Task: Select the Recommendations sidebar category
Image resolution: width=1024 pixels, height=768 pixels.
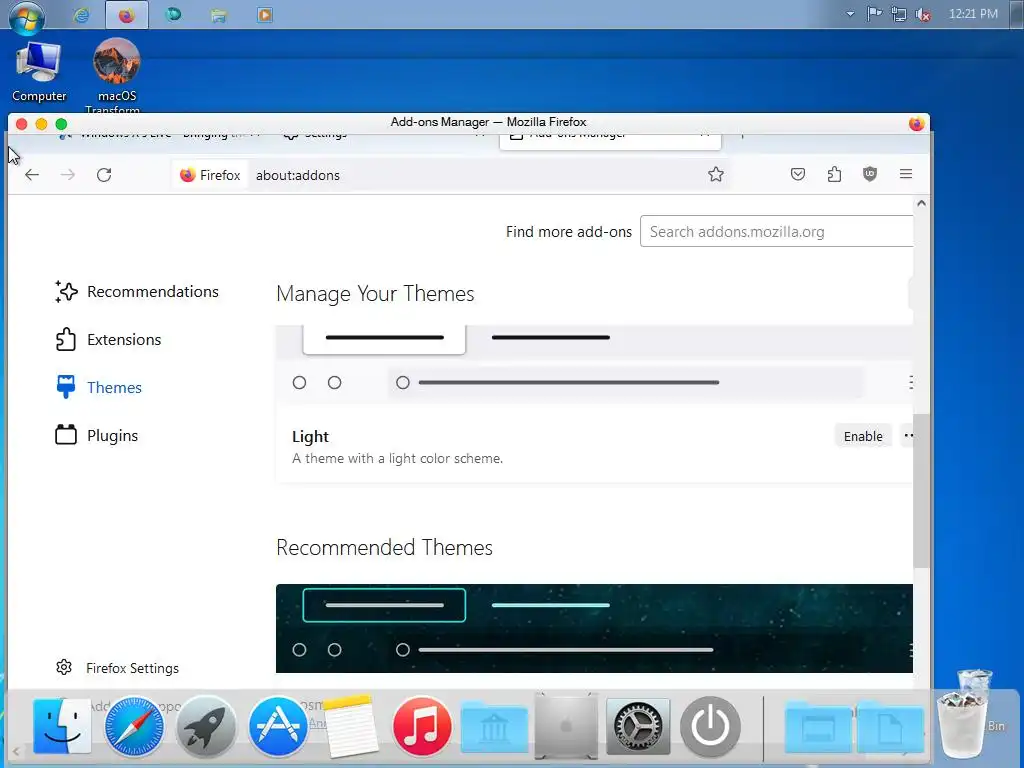Action: pyautogui.click(x=137, y=291)
